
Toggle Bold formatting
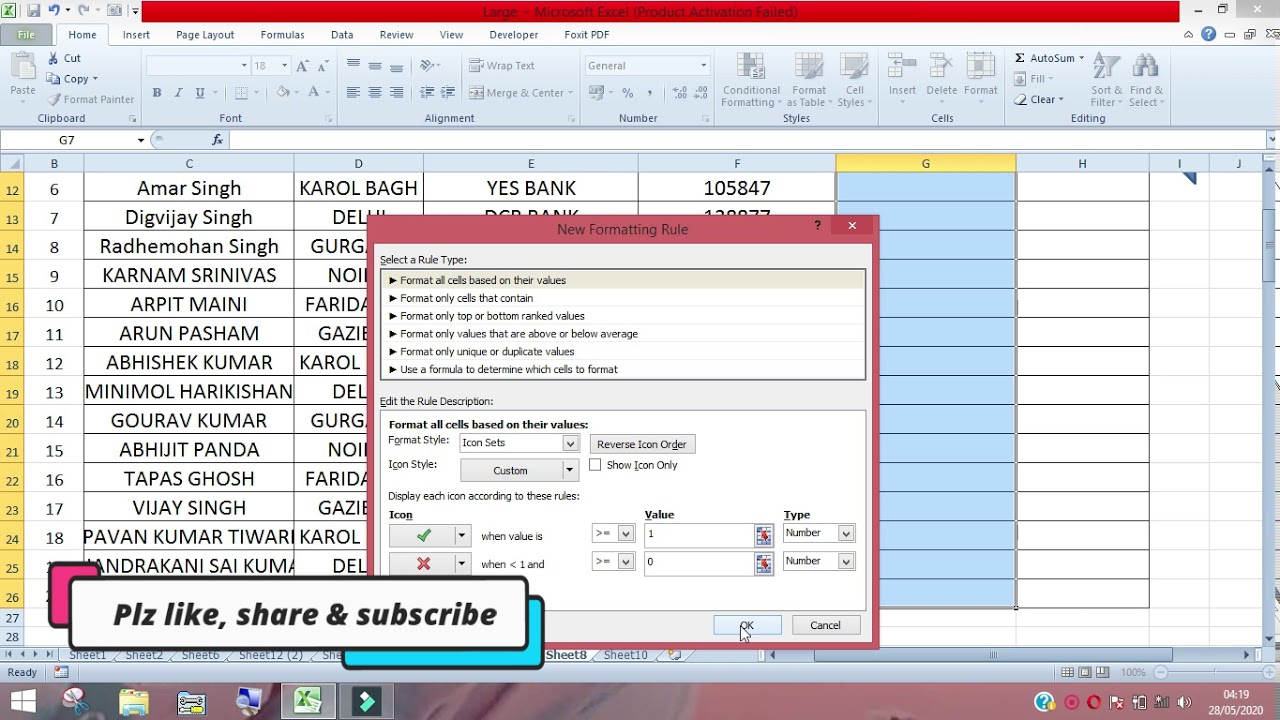pyautogui.click(x=157, y=93)
